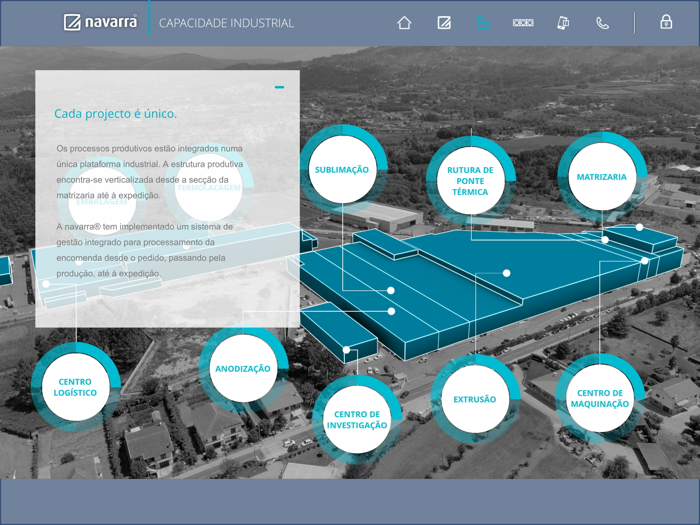The height and width of the screenshot is (525, 700).
Task: Click the map marker linked to Extrusão
Action: click(506, 273)
